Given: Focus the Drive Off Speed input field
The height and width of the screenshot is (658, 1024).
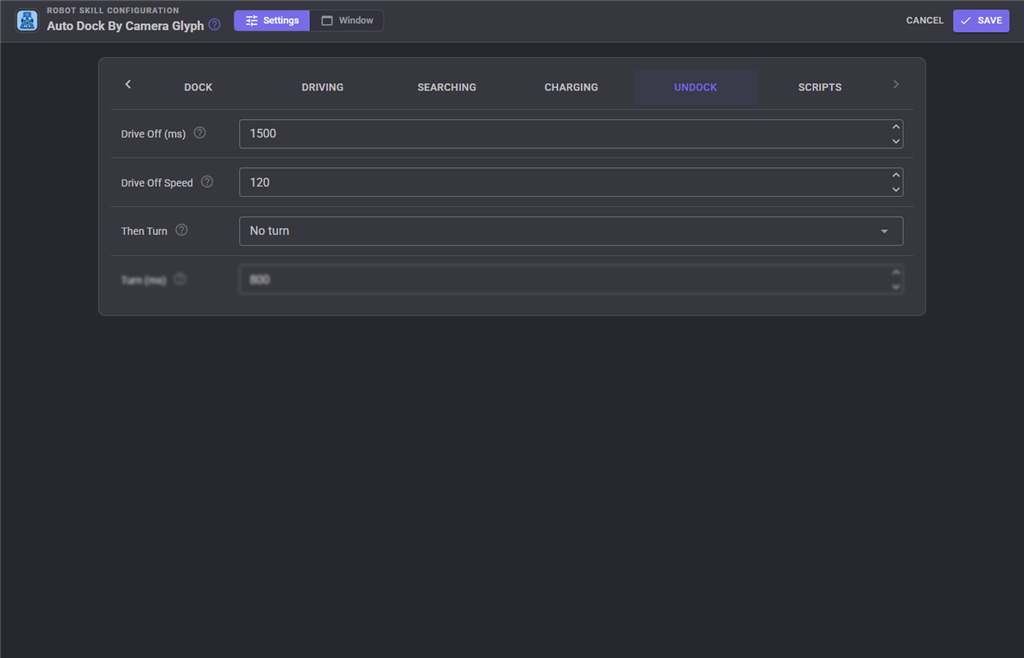Looking at the screenshot, I should click(x=571, y=182).
